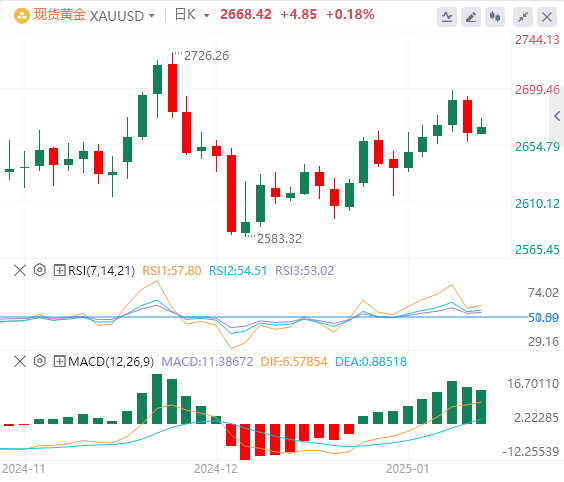Select the pencil drawing tool

(471, 17)
